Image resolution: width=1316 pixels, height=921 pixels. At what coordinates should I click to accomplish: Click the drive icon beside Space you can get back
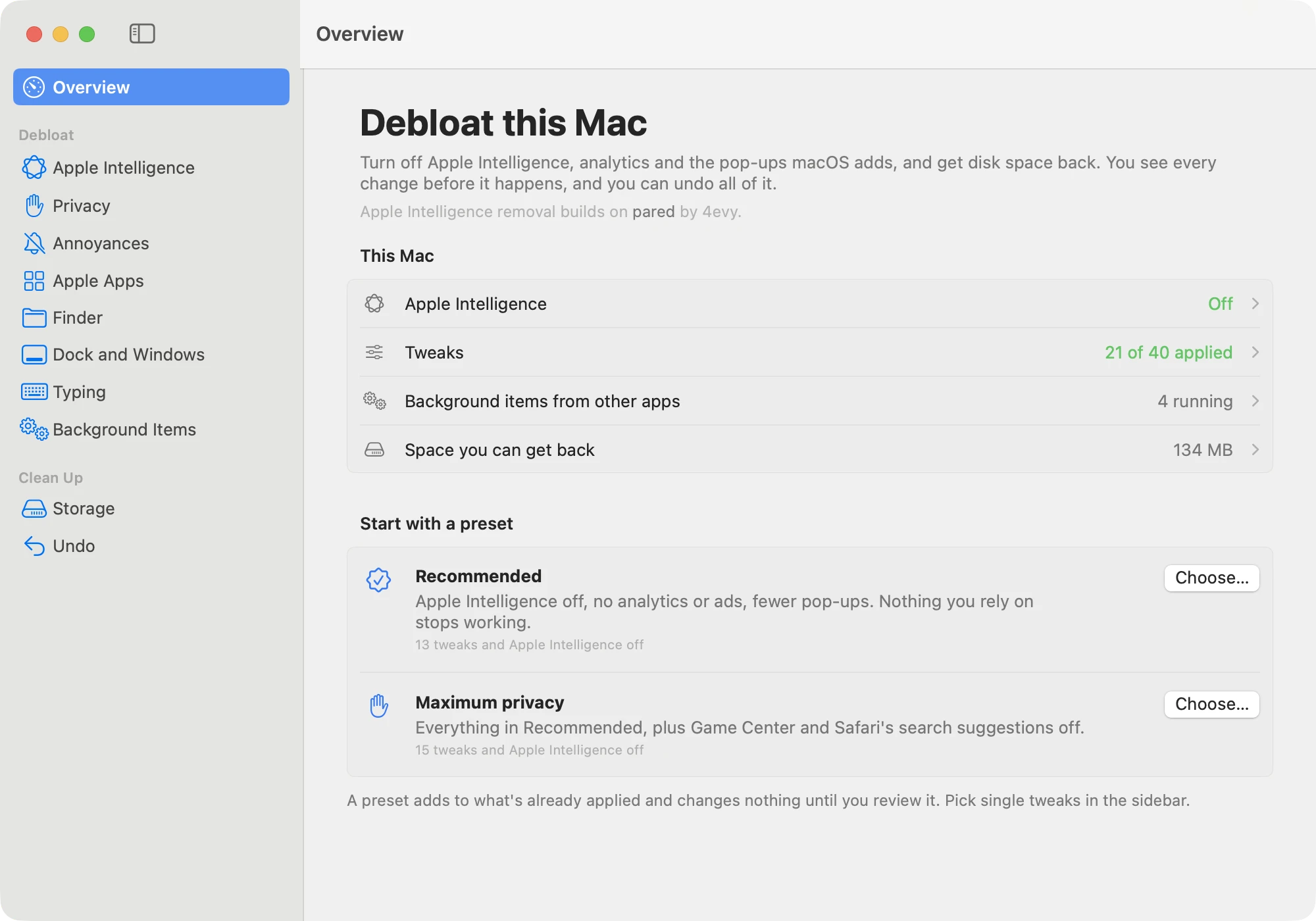[x=374, y=449]
